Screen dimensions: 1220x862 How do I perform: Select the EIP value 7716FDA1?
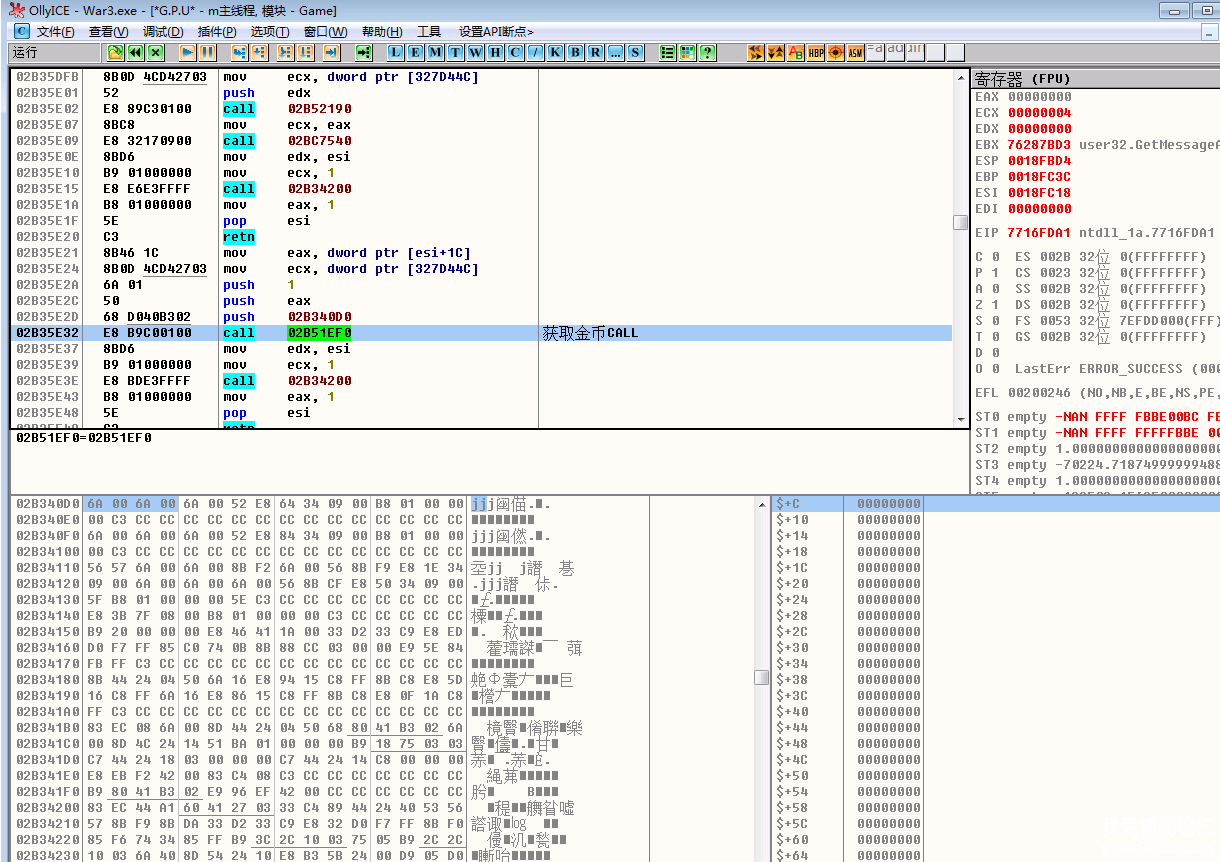coord(1039,233)
